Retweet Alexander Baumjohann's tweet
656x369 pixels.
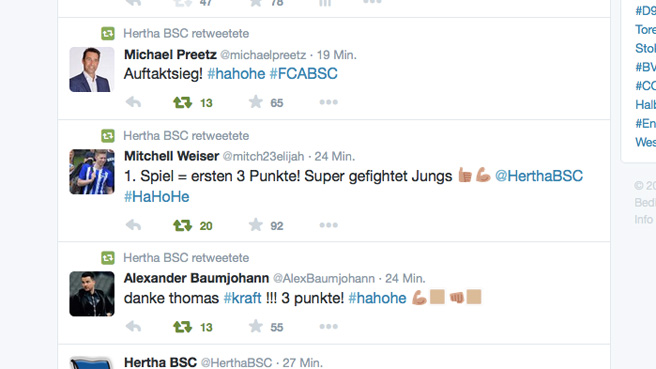[182, 327]
